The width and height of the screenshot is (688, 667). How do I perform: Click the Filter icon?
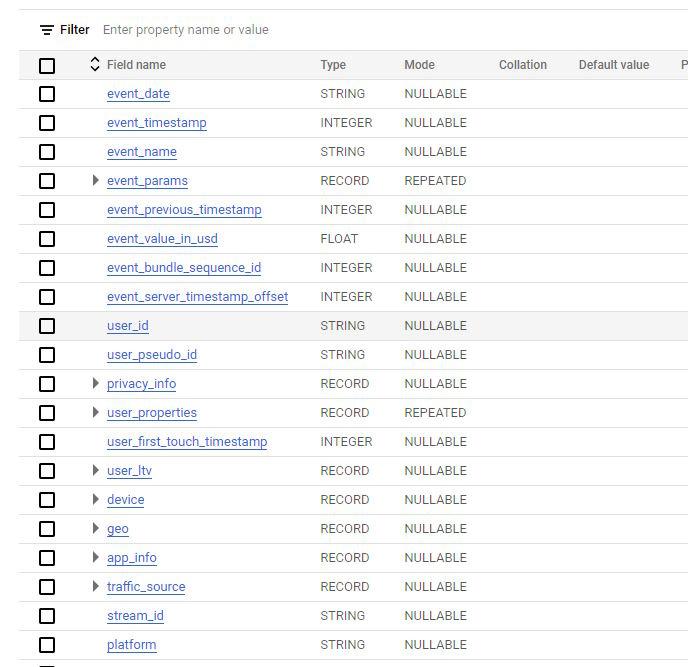[47, 30]
